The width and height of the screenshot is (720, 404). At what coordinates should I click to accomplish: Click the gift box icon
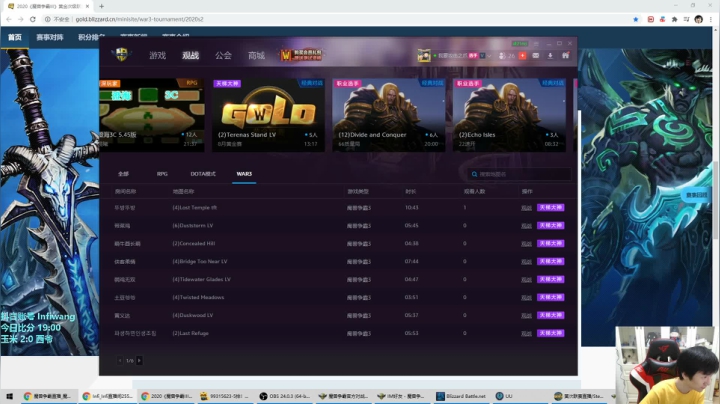(566, 56)
